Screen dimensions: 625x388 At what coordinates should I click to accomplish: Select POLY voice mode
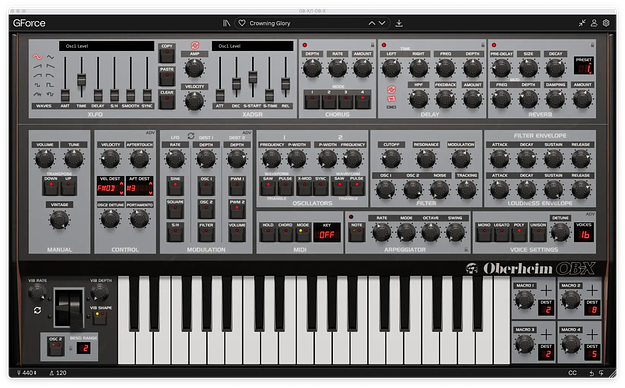click(519, 232)
